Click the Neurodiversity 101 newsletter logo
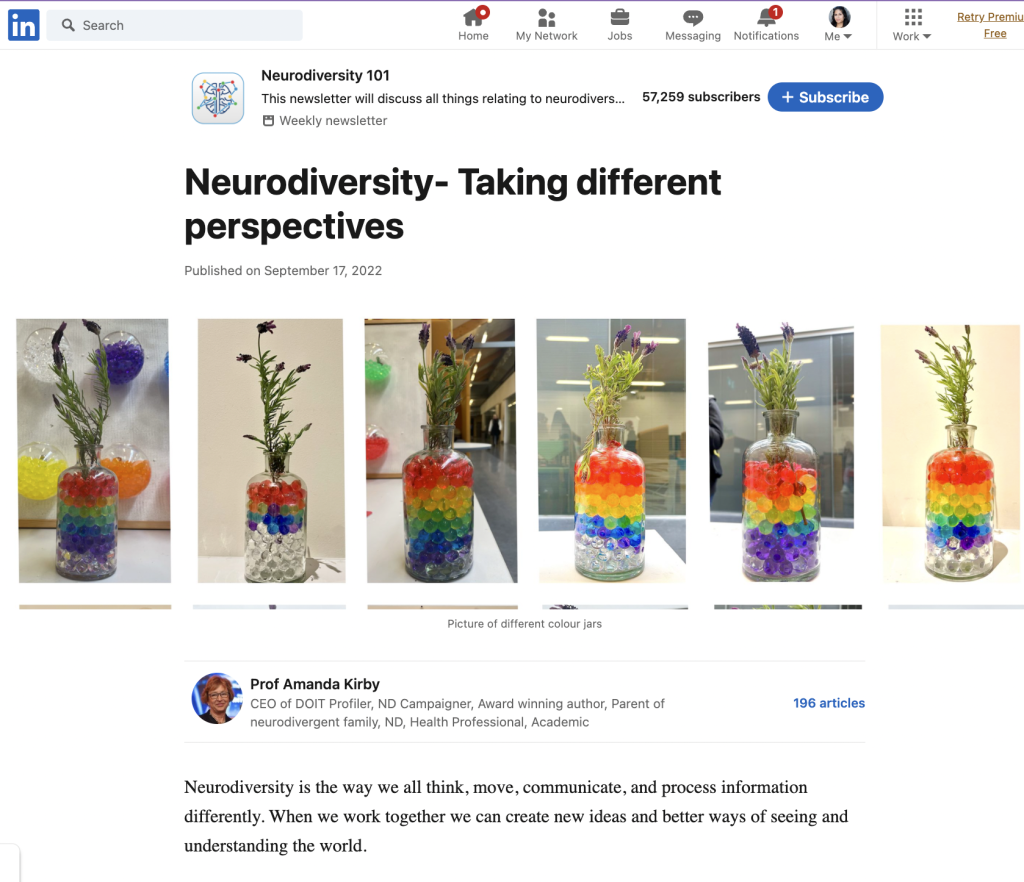Screen dimensions: 1024x882 [x=218, y=98]
